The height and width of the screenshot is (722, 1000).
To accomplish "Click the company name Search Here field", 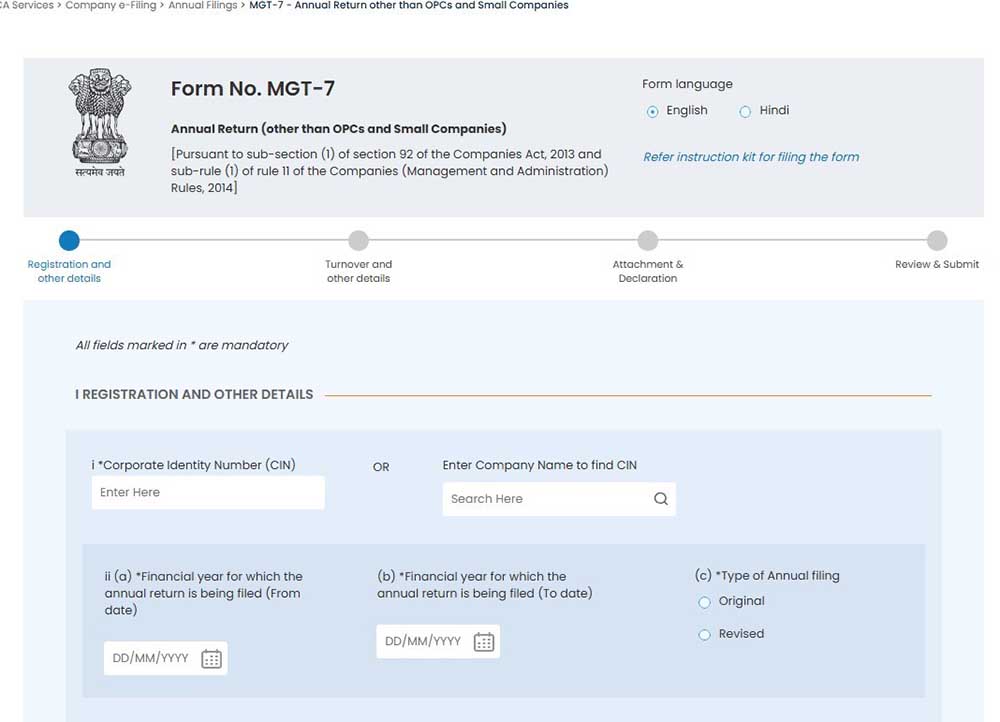I will tap(545, 499).
